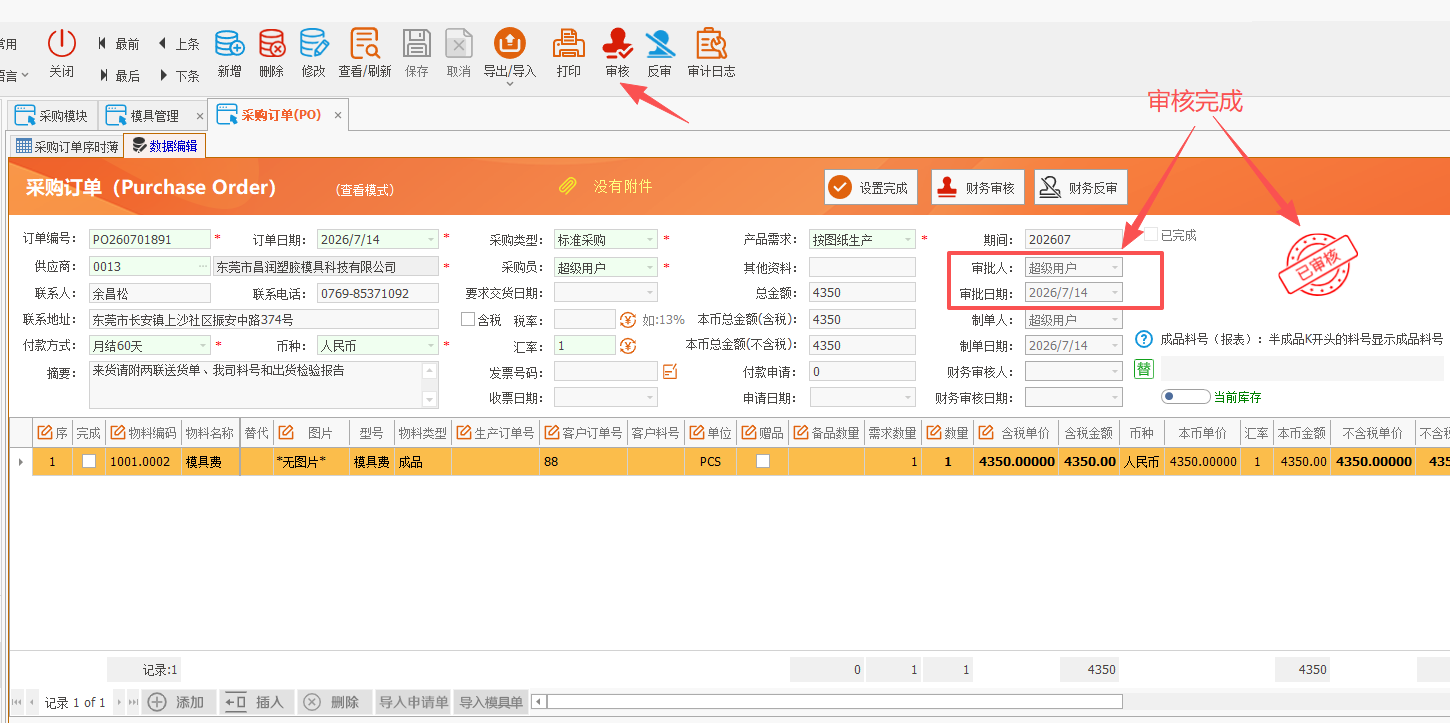Open the 币种 dropdown
The height and width of the screenshot is (723, 1450).
tap(431, 346)
